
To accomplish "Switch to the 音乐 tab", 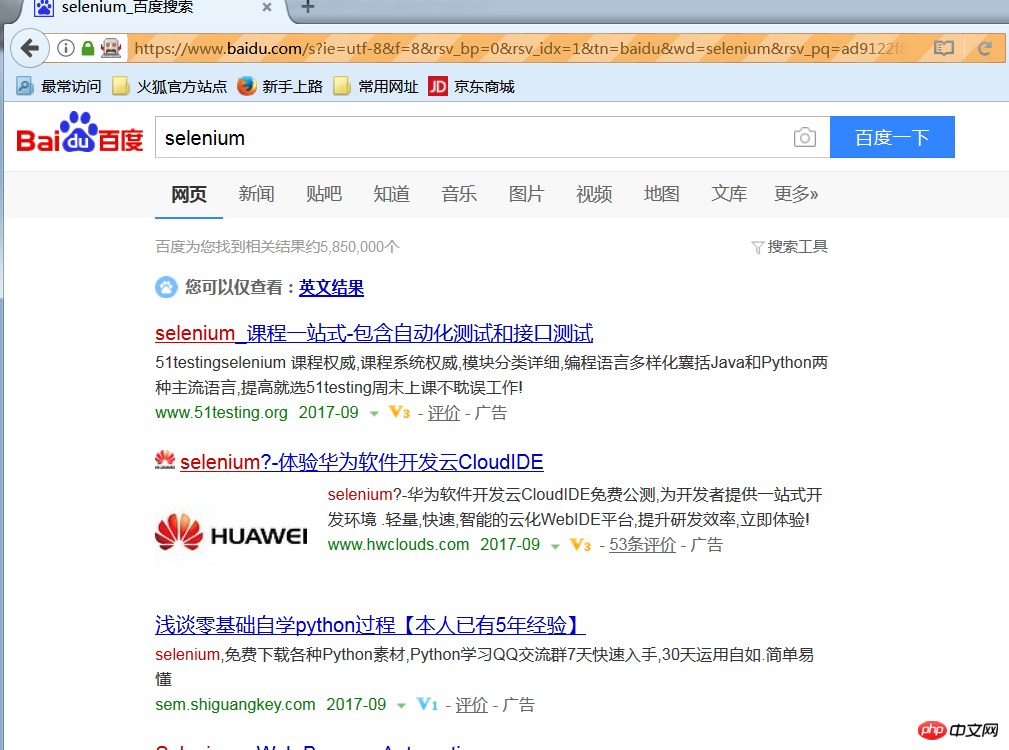I will (x=459, y=194).
